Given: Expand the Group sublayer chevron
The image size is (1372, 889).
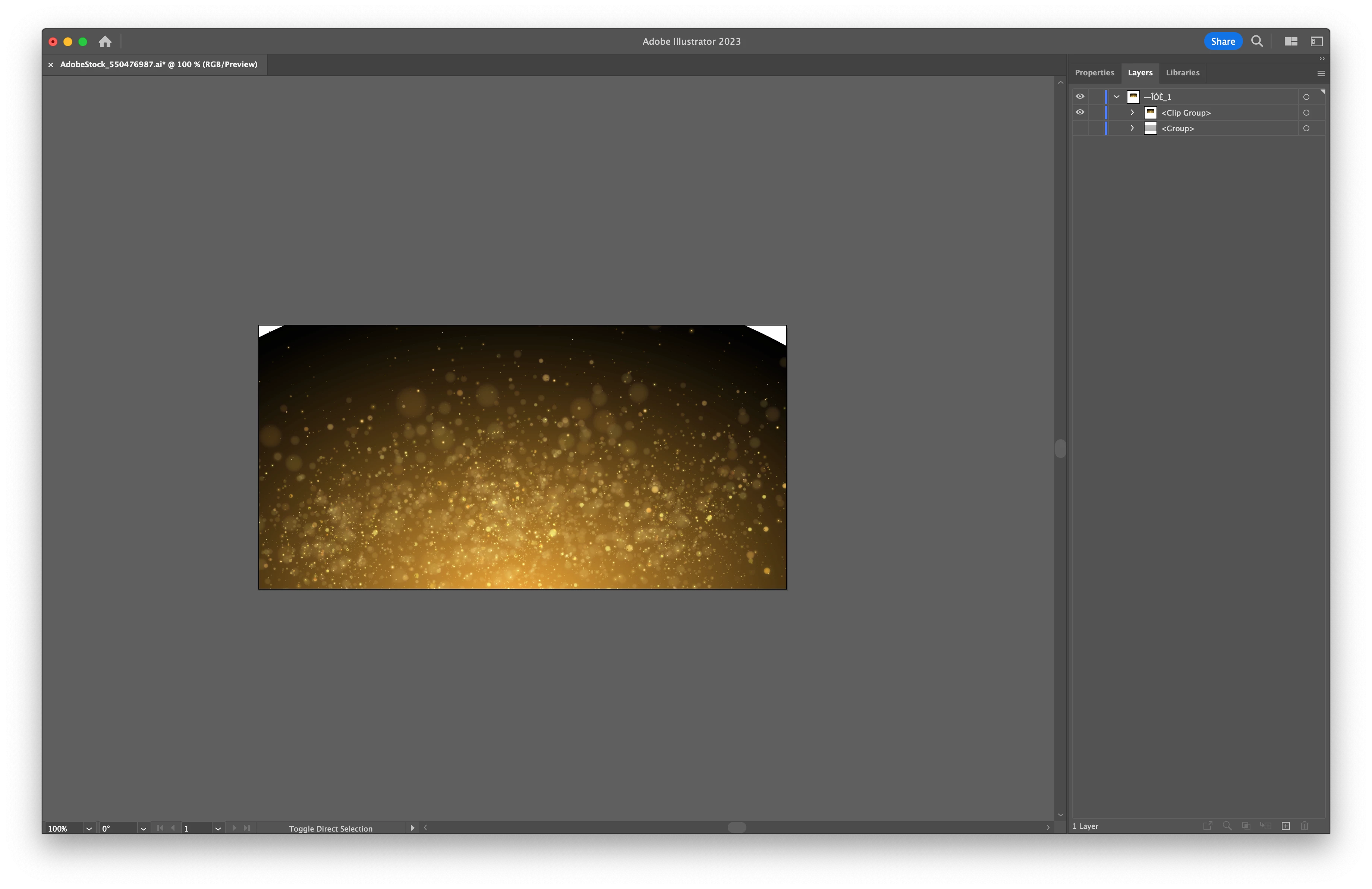Looking at the screenshot, I should pos(1132,129).
